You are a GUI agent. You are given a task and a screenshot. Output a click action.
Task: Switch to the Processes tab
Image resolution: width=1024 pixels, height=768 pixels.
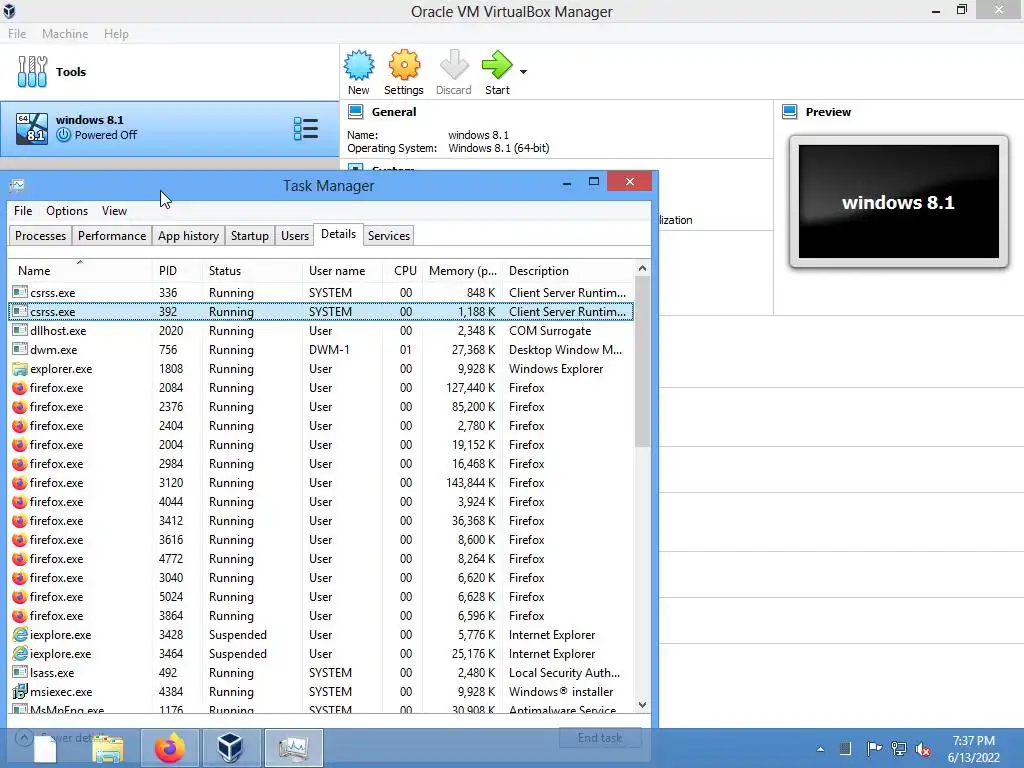[40, 236]
